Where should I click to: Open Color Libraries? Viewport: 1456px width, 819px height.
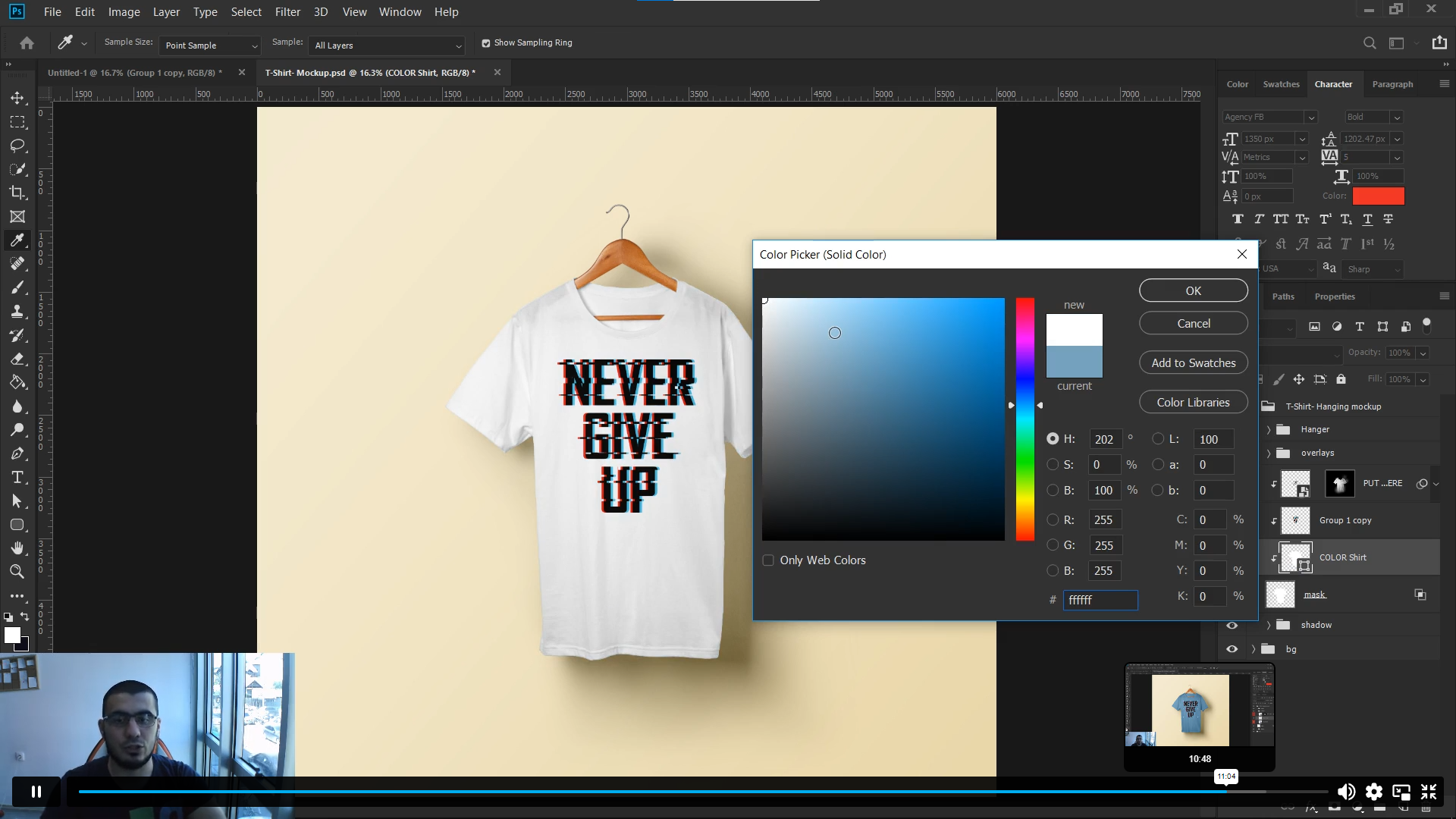[1193, 402]
